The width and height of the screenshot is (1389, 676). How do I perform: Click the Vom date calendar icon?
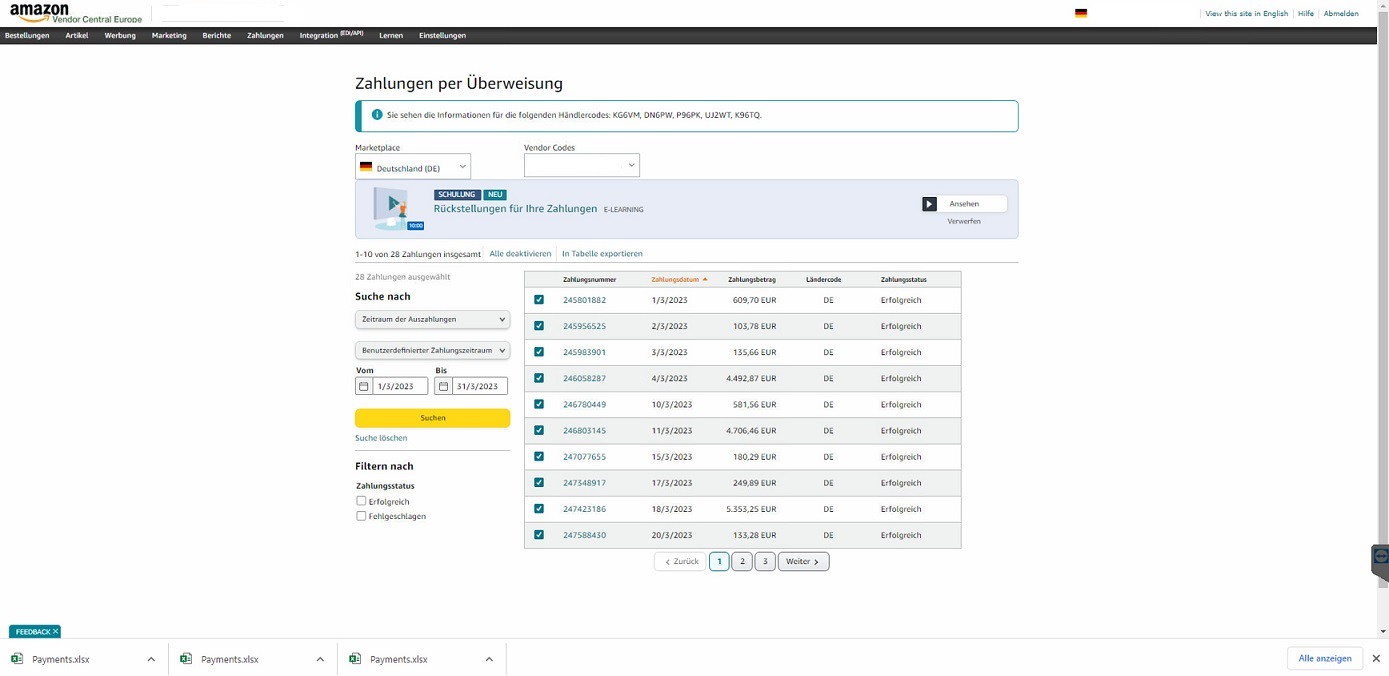click(364, 386)
